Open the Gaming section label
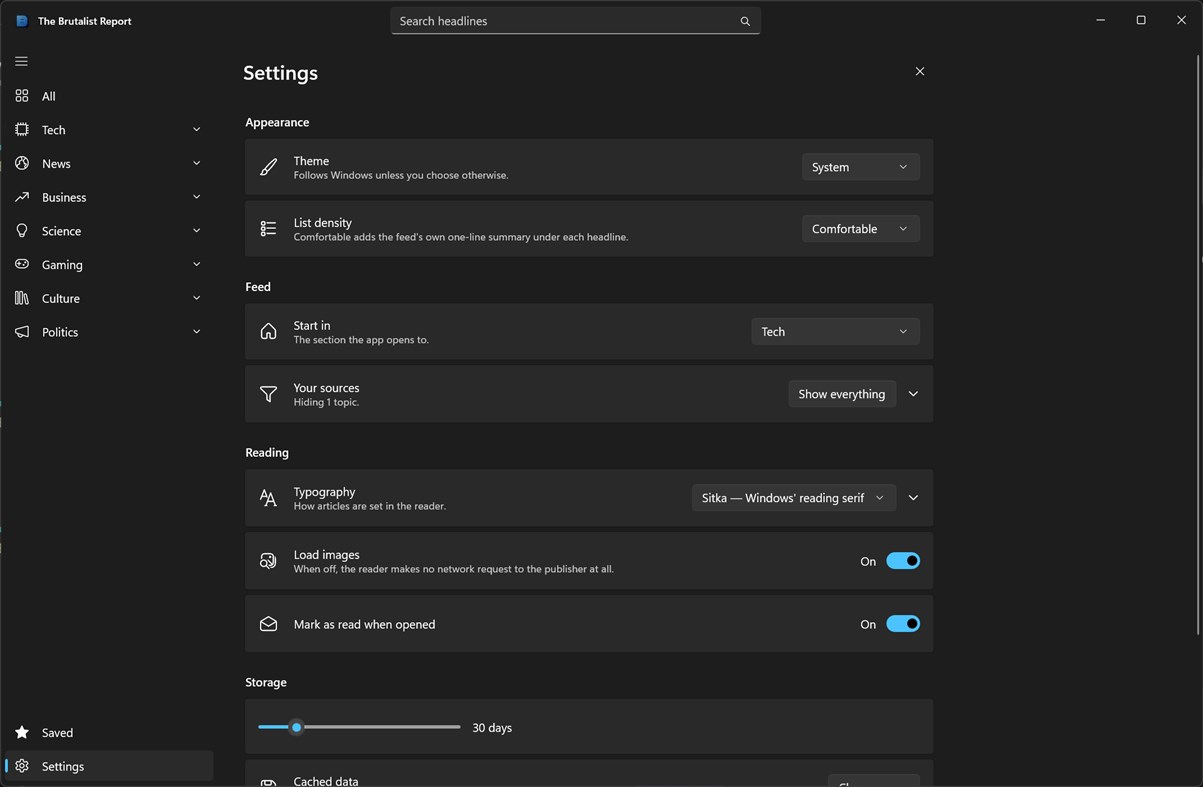This screenshot has height=787, width=1203. pyautogui.click(x=62, y=265)
